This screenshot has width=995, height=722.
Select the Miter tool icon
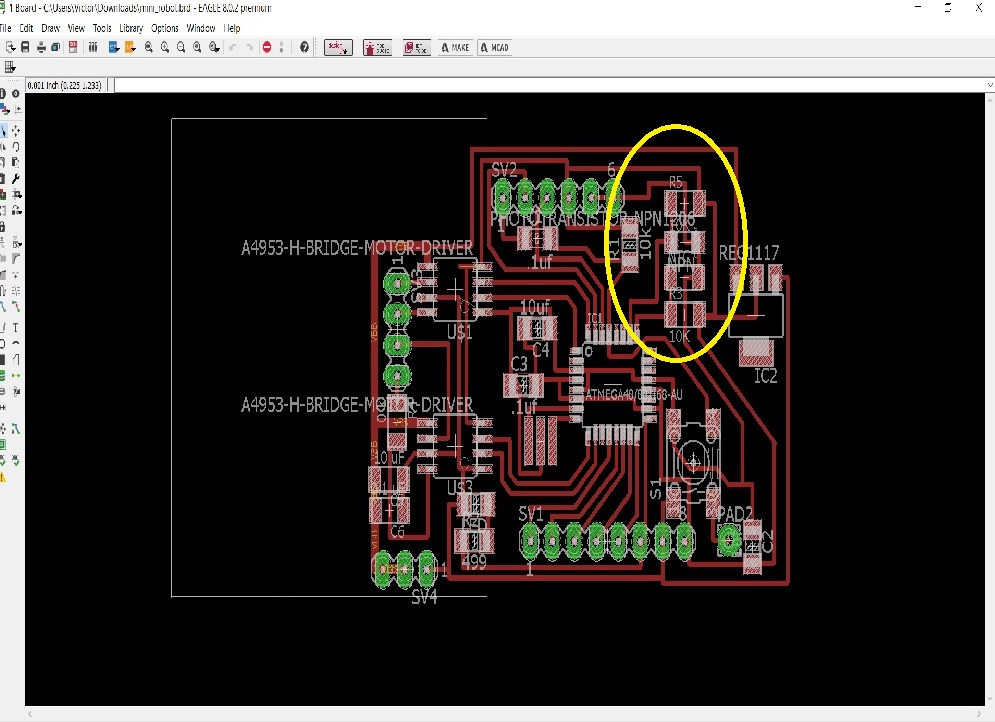tap(16, 258)
